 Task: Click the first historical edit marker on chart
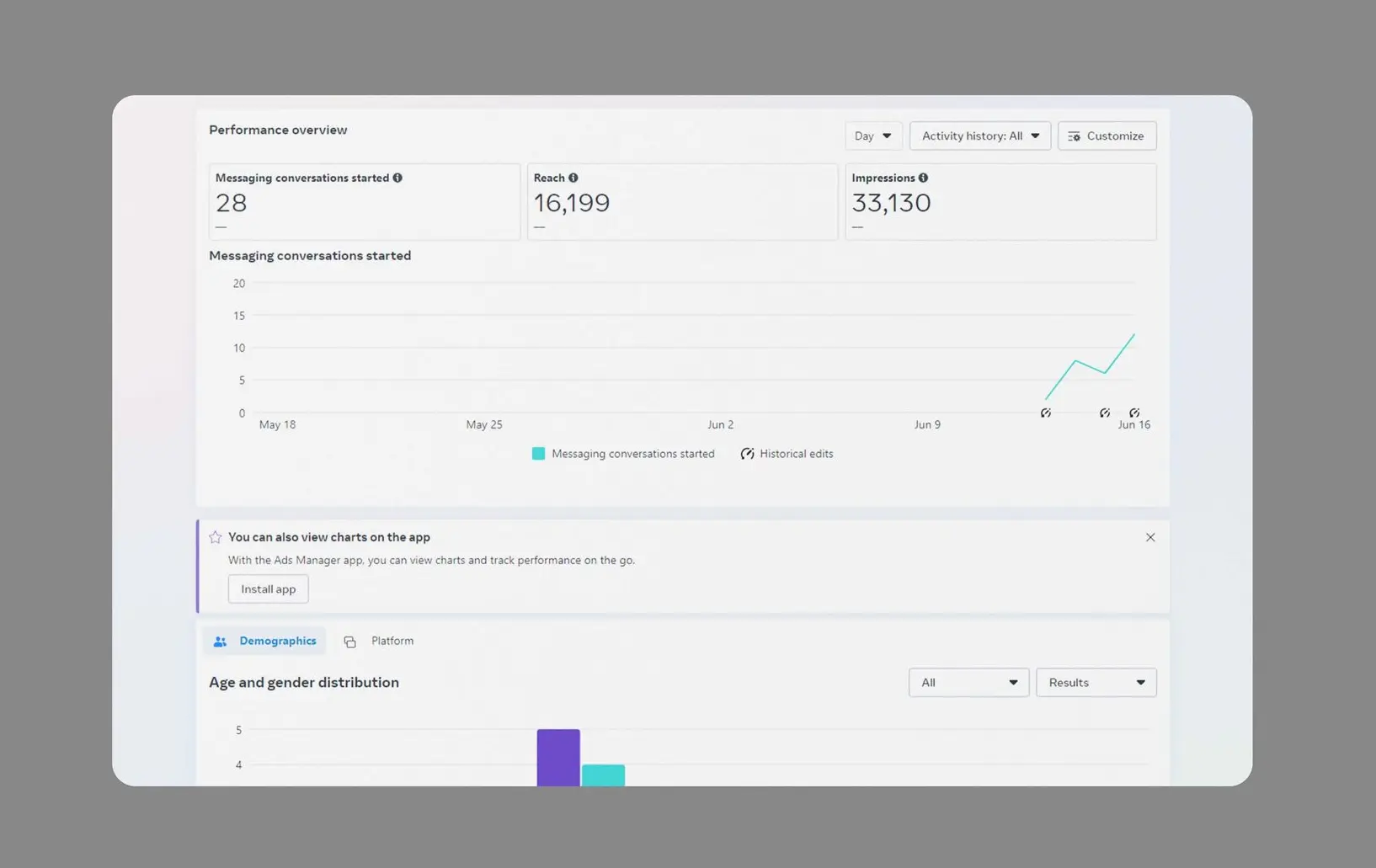click(1045, 413)
